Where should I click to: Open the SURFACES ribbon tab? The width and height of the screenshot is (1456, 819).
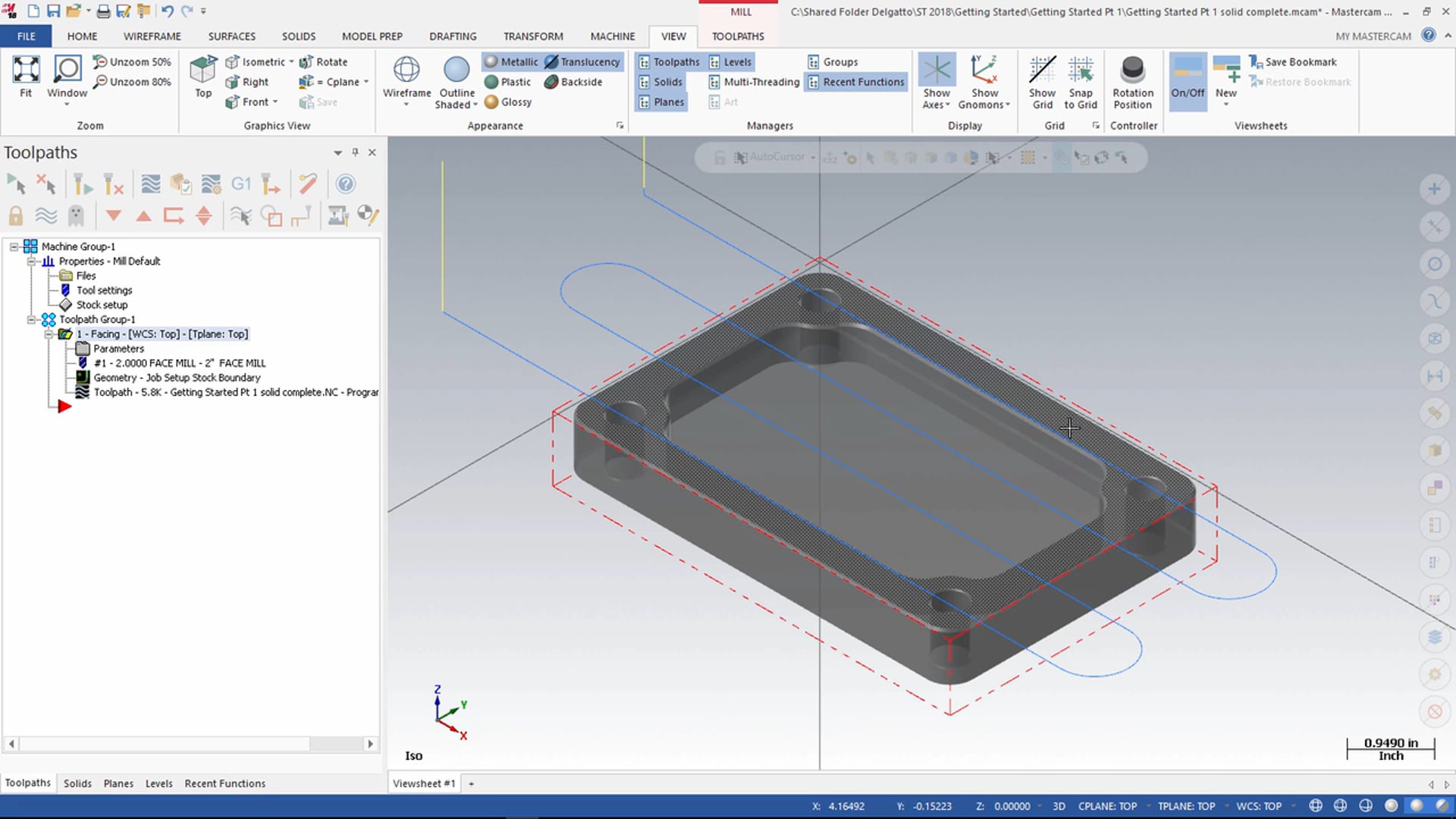point(232,36)
